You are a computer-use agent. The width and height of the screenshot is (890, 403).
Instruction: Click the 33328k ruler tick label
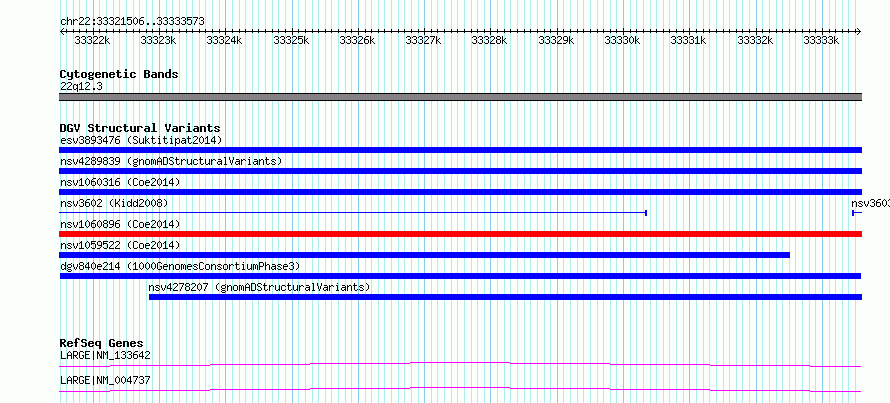click(x=490, y=40)
